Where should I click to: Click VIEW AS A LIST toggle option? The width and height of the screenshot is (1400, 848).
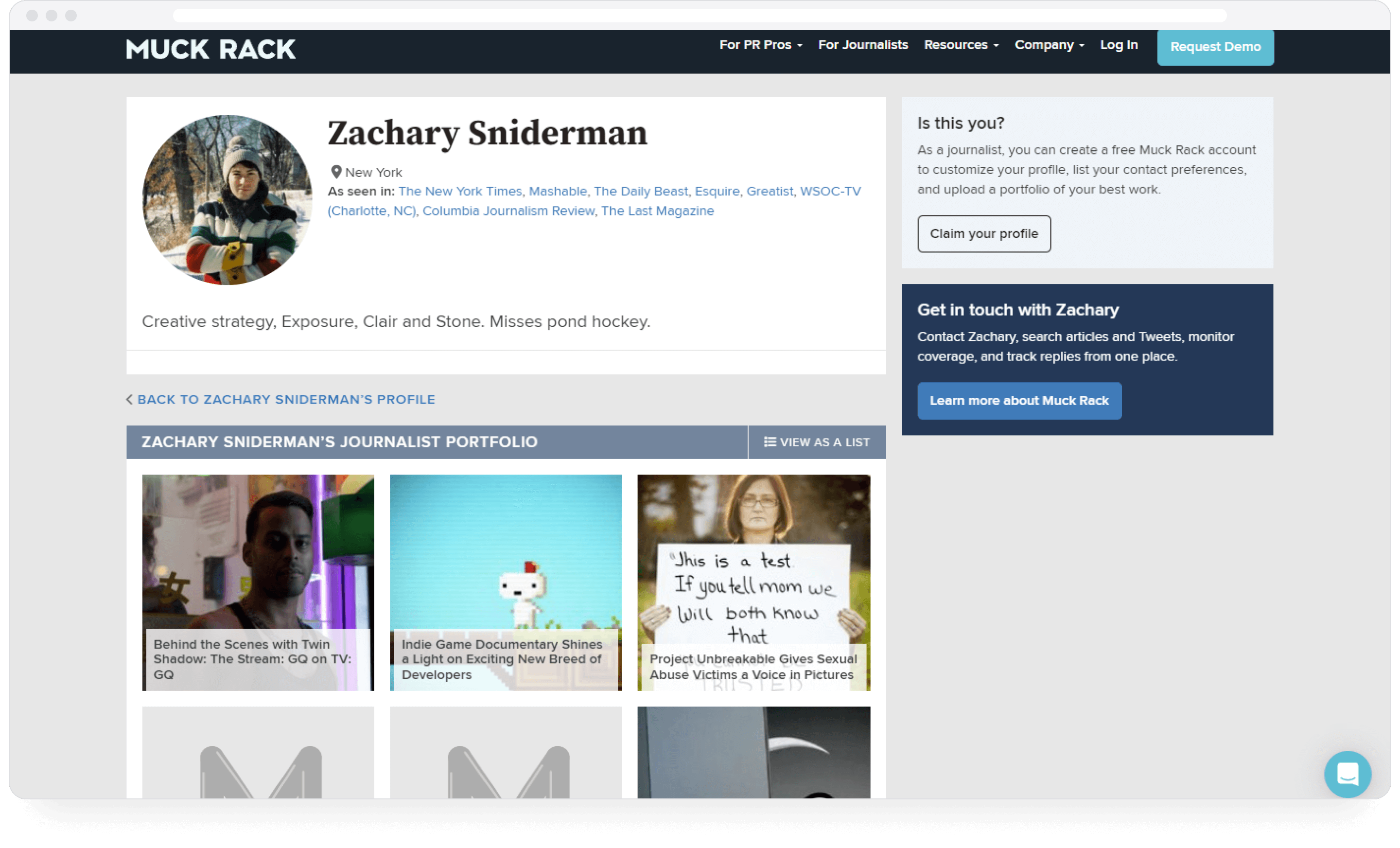tap(817, 442)
